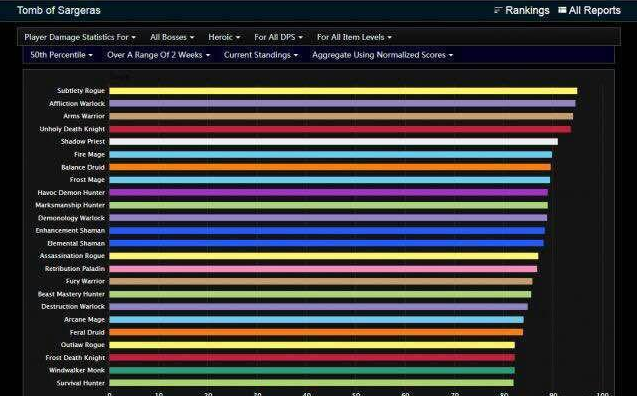Screen dimensions: 637x396
Task: Click the Elemental Shaman label
Action: coord(76,243)
